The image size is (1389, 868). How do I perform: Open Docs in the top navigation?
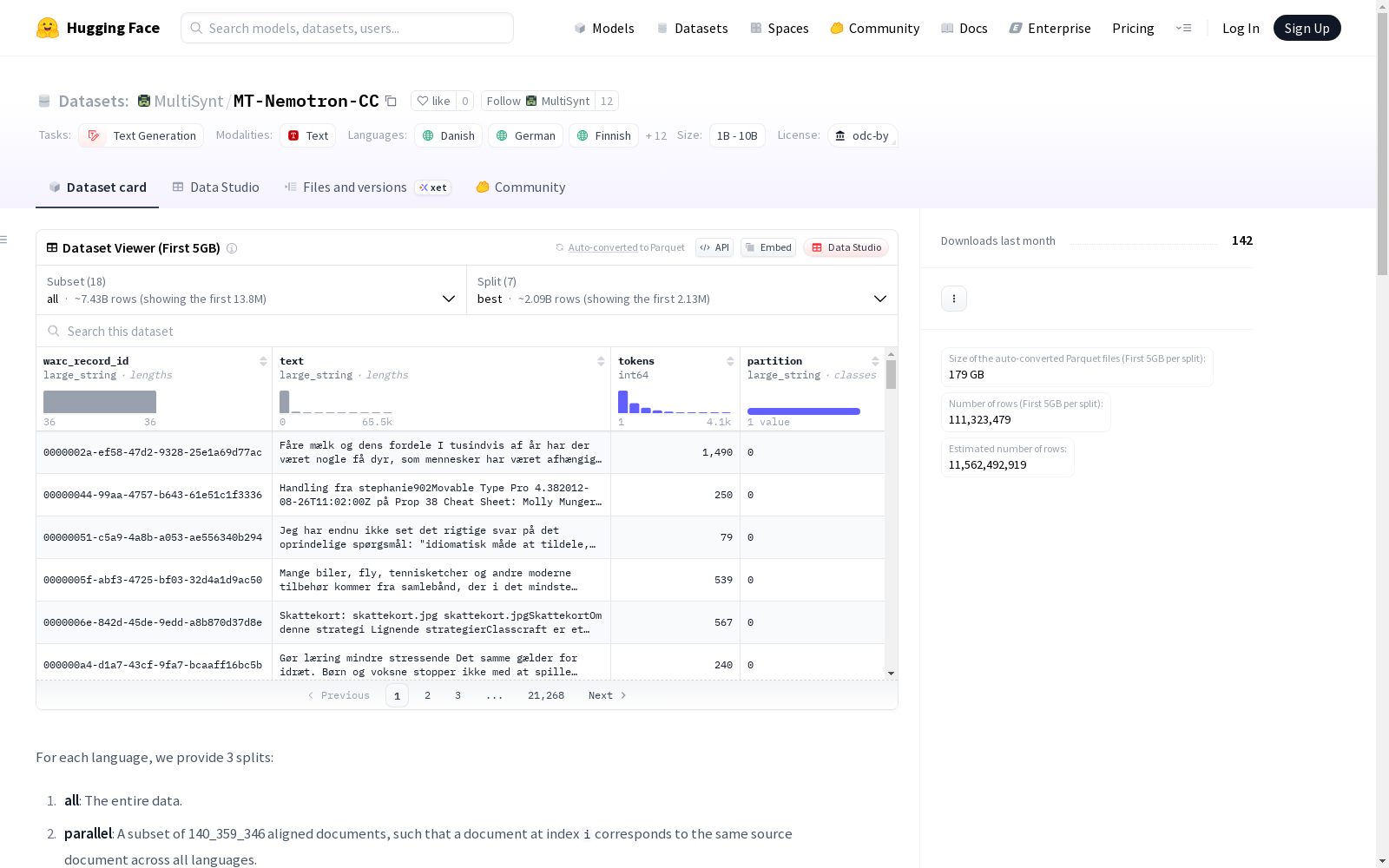pyautogui.click(x=964, y=28)
